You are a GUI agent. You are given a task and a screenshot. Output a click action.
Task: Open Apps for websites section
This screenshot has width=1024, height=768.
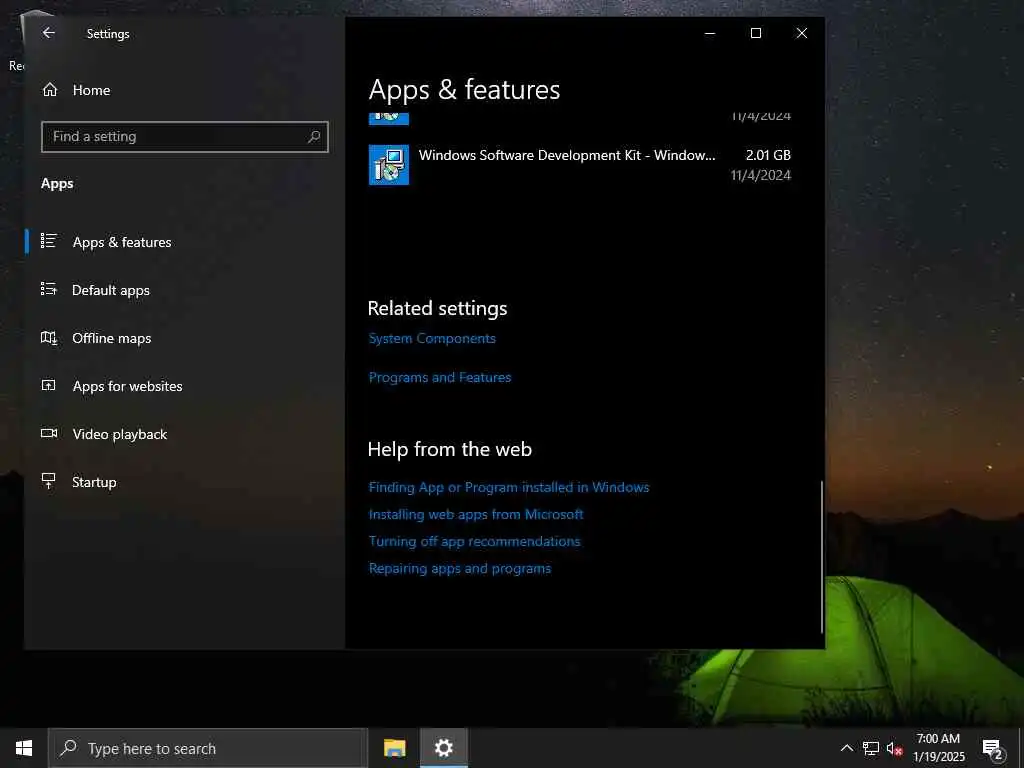coord(184,386)
